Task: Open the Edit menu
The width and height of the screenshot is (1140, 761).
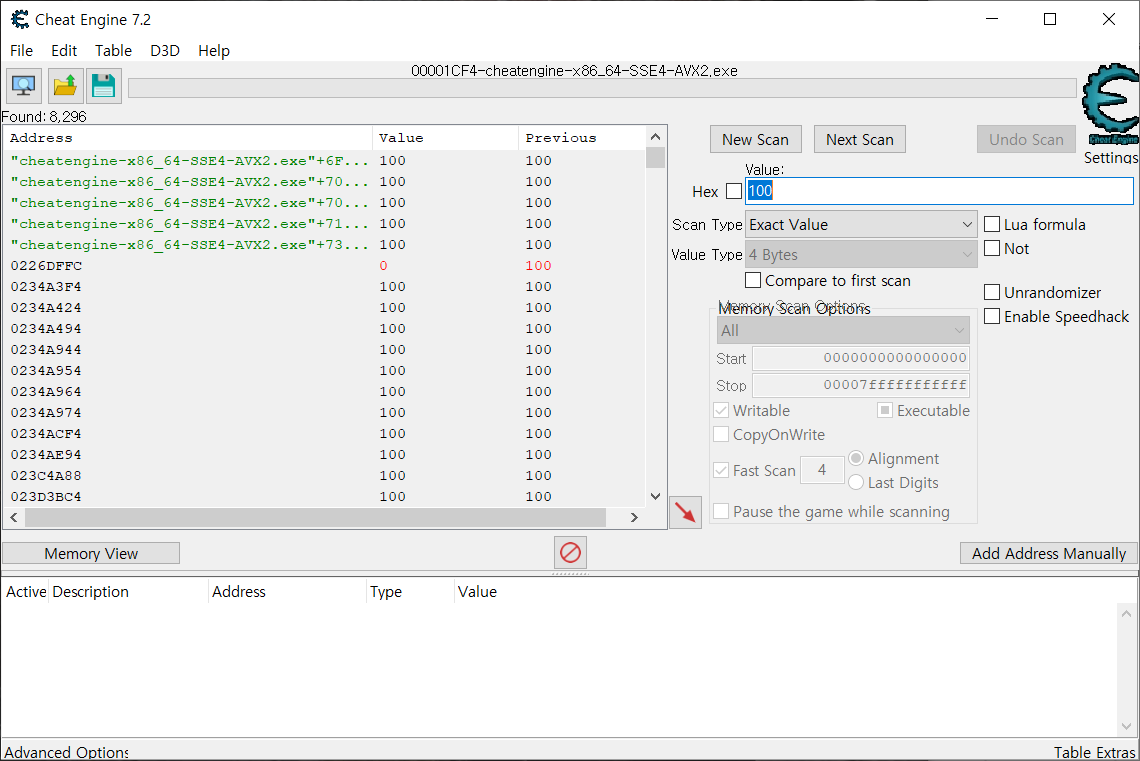Action: click(64, 51)
